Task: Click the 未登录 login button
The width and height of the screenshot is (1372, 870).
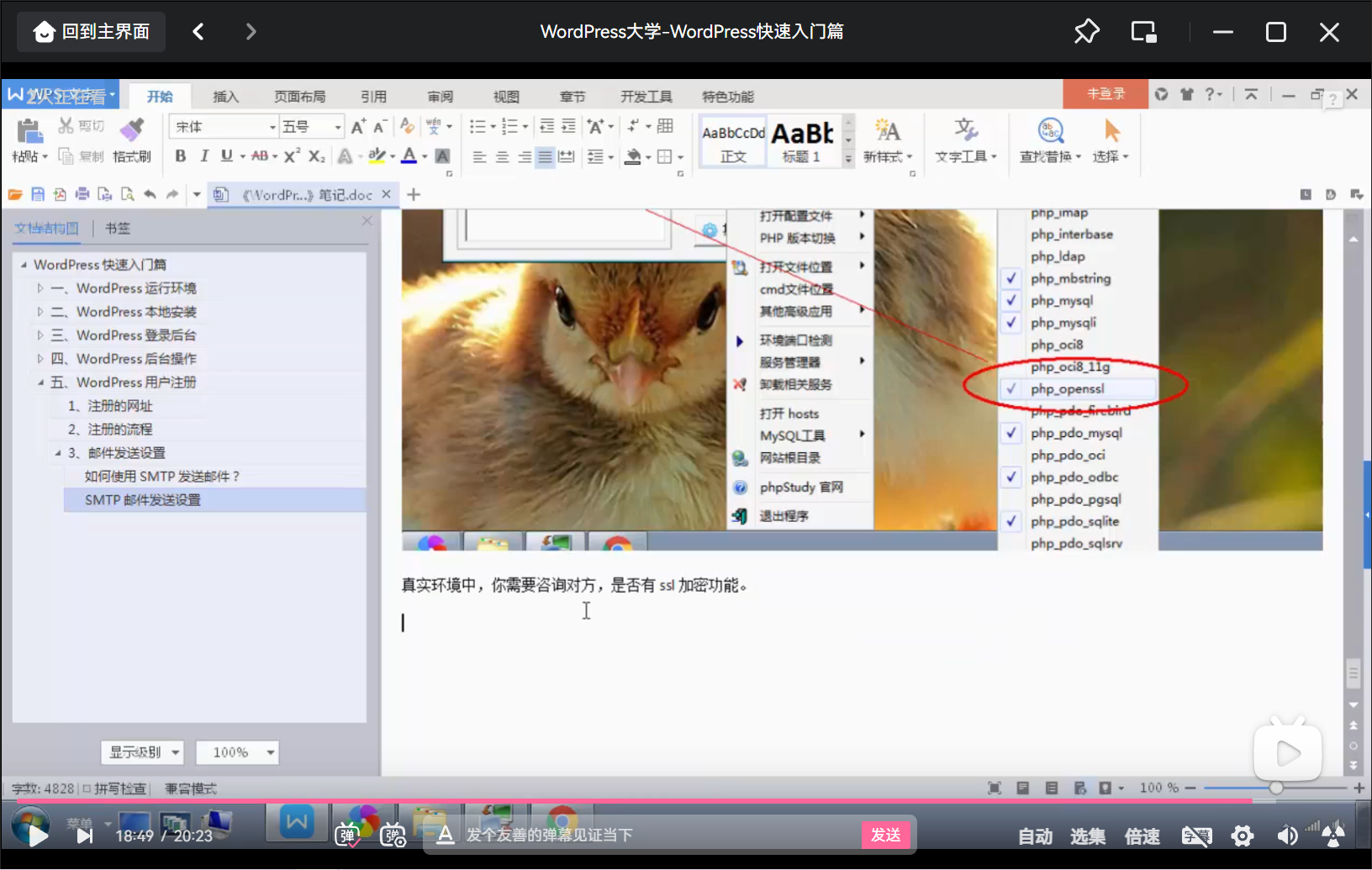Action: click(1106, 94)
